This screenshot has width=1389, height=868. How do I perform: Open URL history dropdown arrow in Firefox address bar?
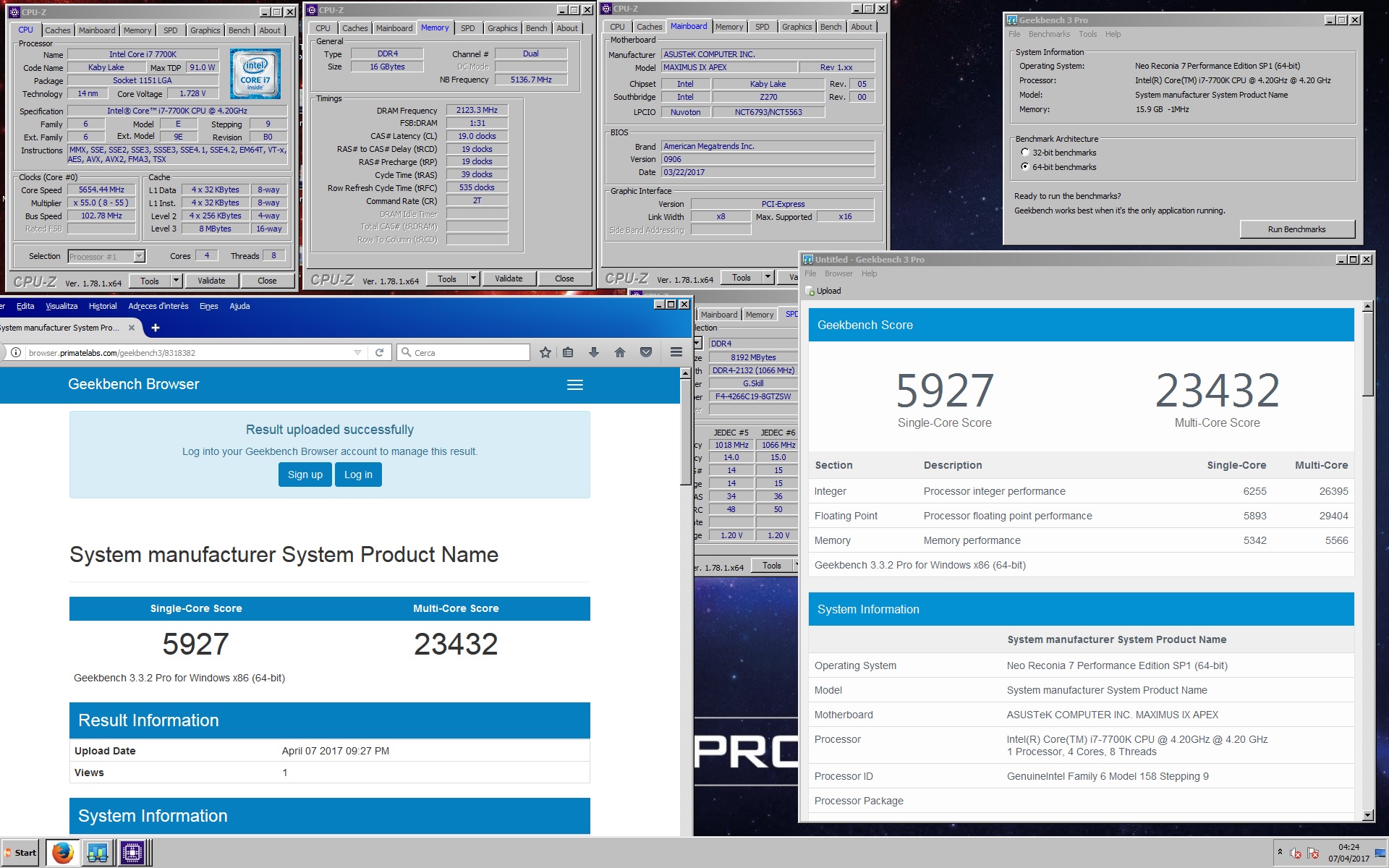(357, 352)
